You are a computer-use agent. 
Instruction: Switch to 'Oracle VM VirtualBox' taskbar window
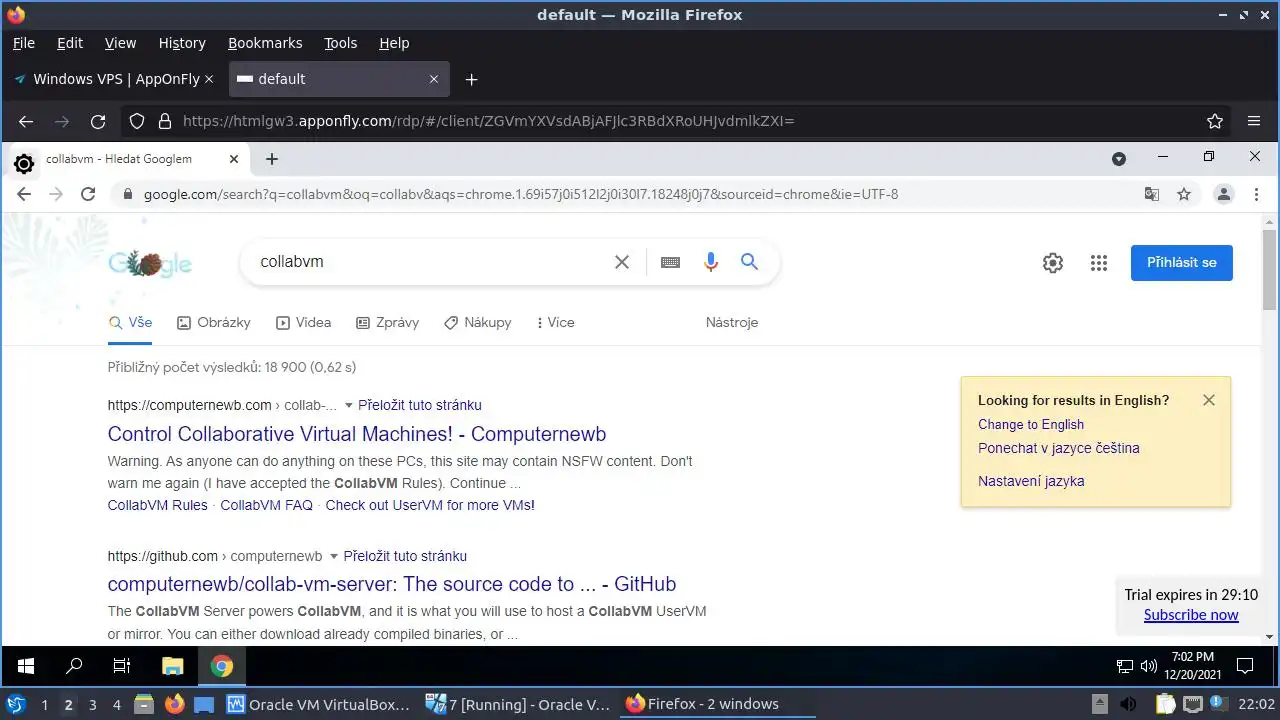click(319, 704)
